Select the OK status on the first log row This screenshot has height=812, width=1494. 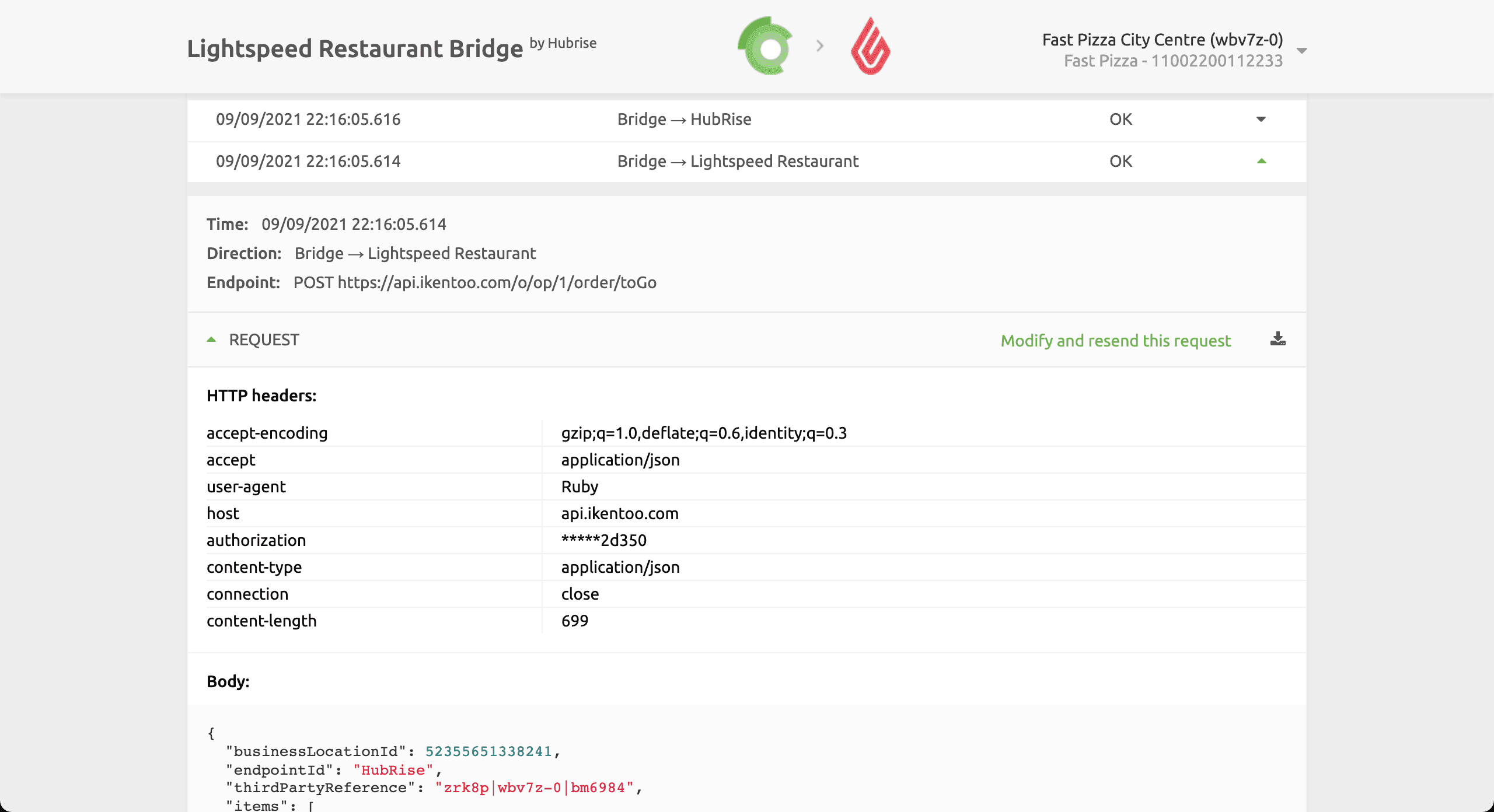pyautogui.click(x=1120, y=119)
